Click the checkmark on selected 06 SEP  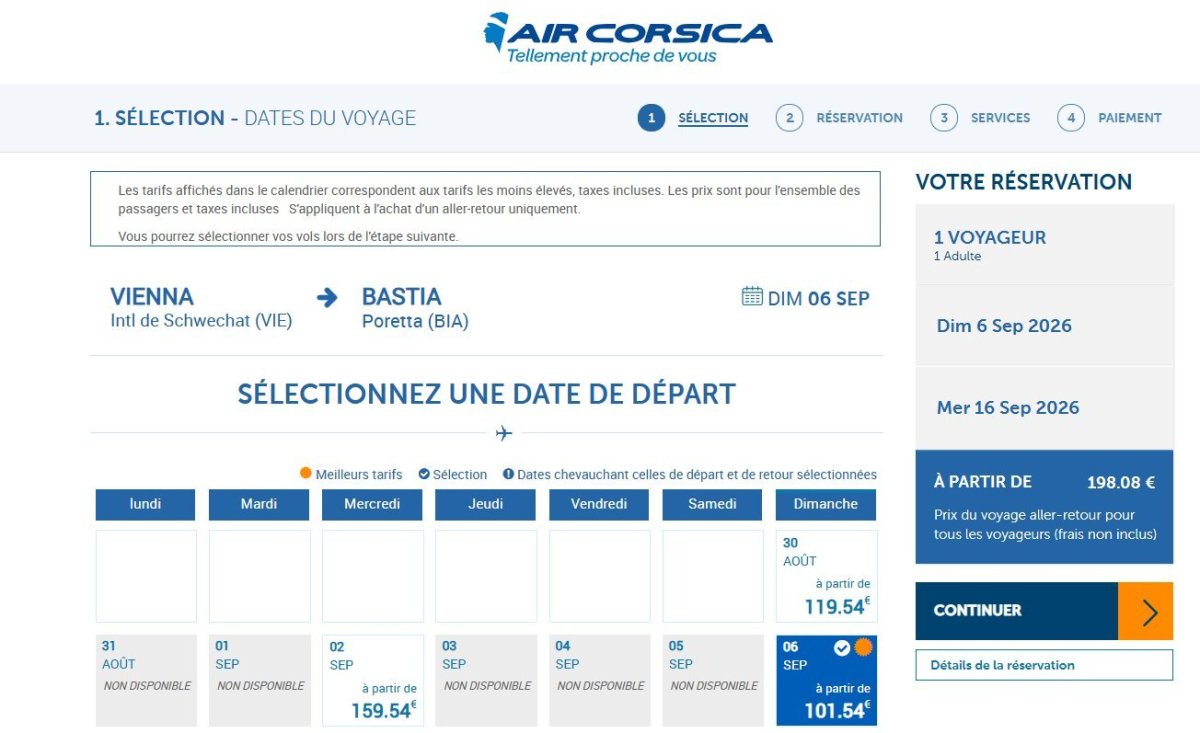[842, 648]
